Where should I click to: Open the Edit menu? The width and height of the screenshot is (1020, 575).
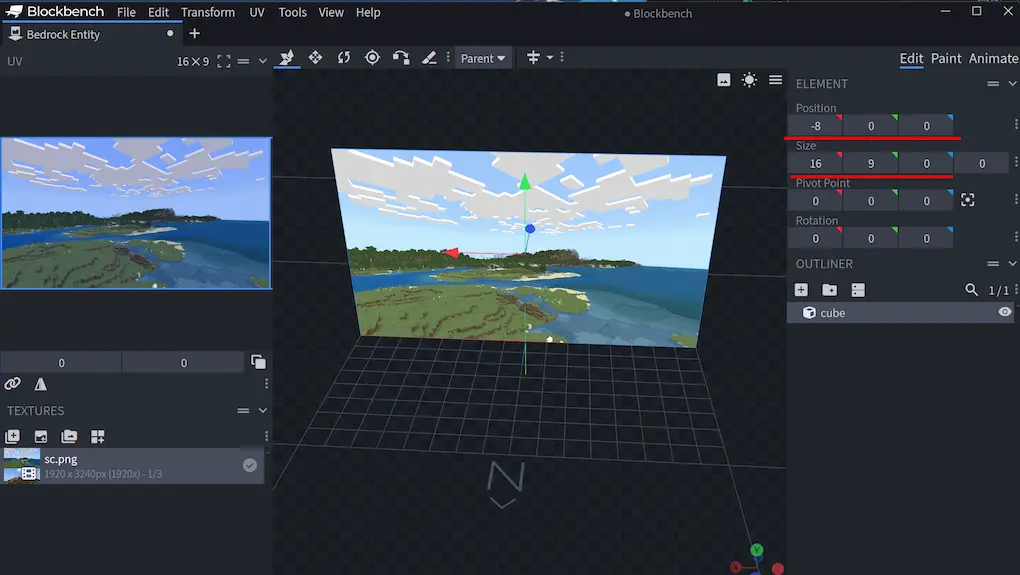158,12
